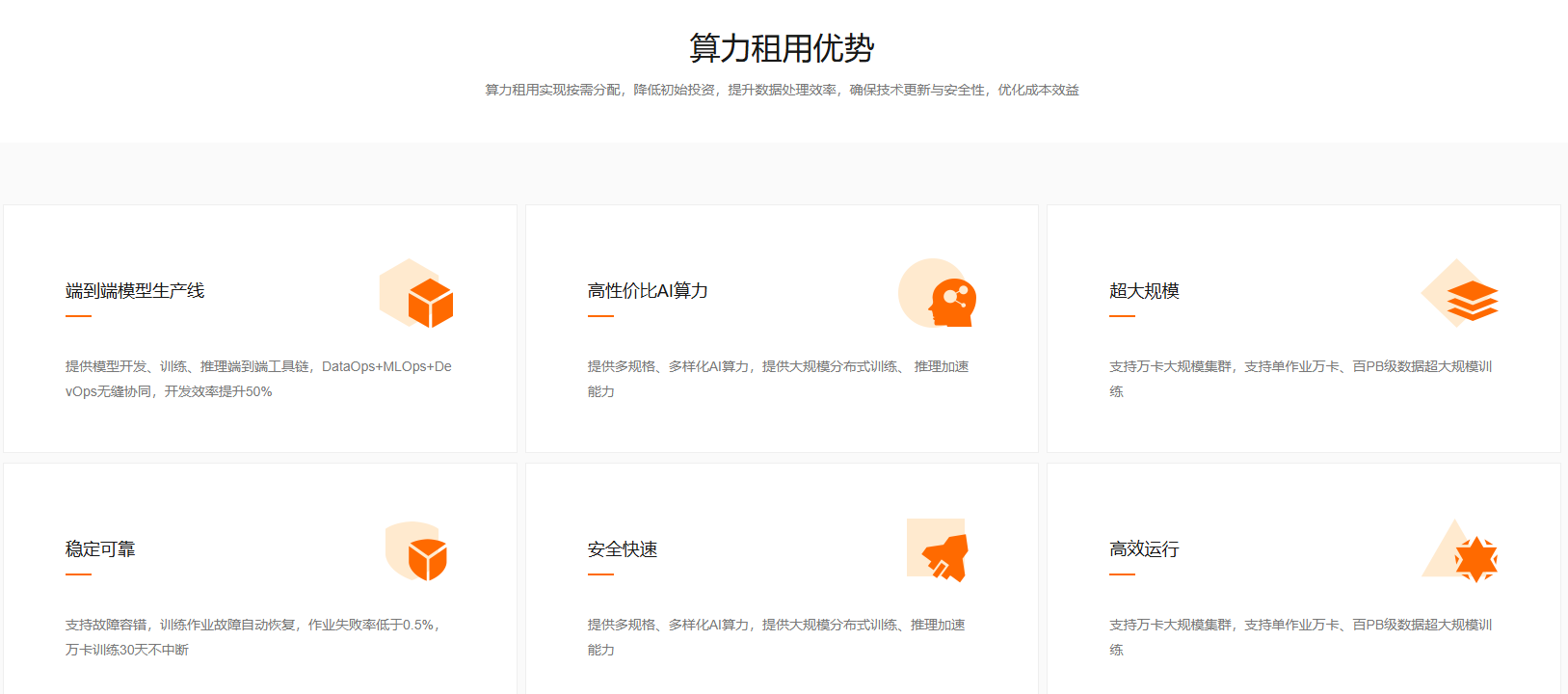Click the description text under 安全快速

[776, 637]
